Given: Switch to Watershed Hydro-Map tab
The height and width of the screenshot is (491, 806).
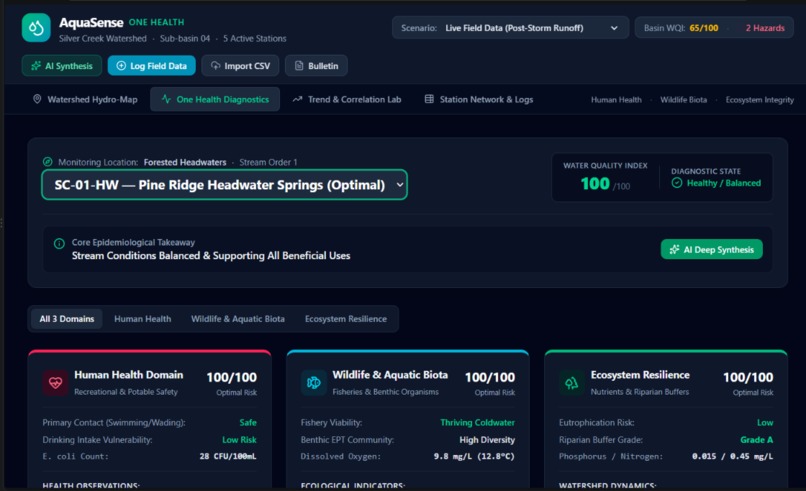Looking at the screenshot, I should coord(85,99).
